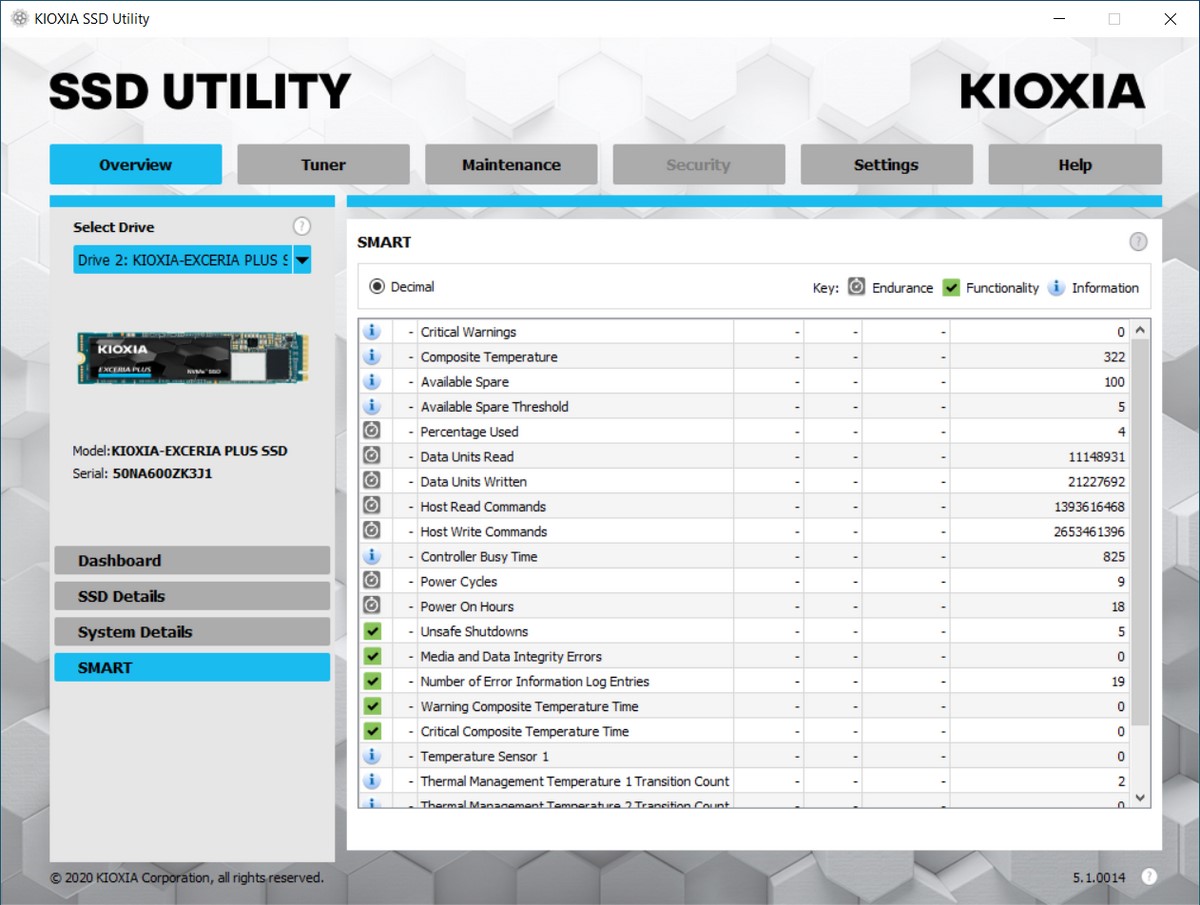Click the SMART table vertical scrollbar thumb

pos(1140,533)
